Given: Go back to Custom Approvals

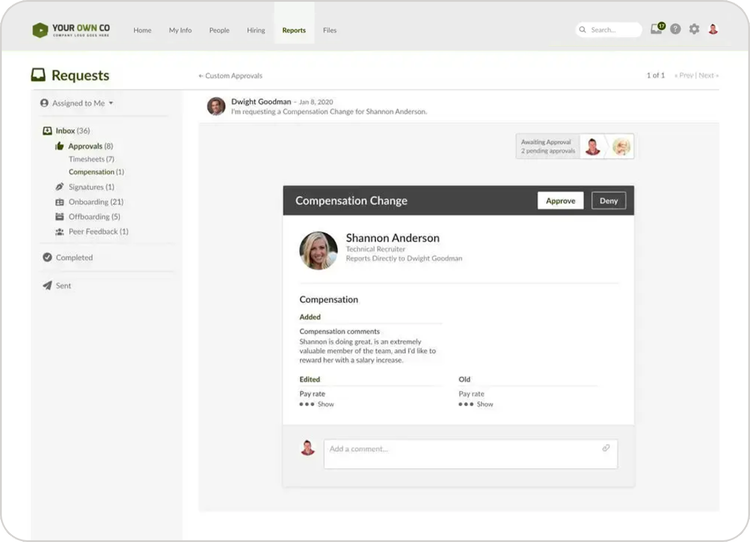Looking at the screenshot, I should 230,76.
